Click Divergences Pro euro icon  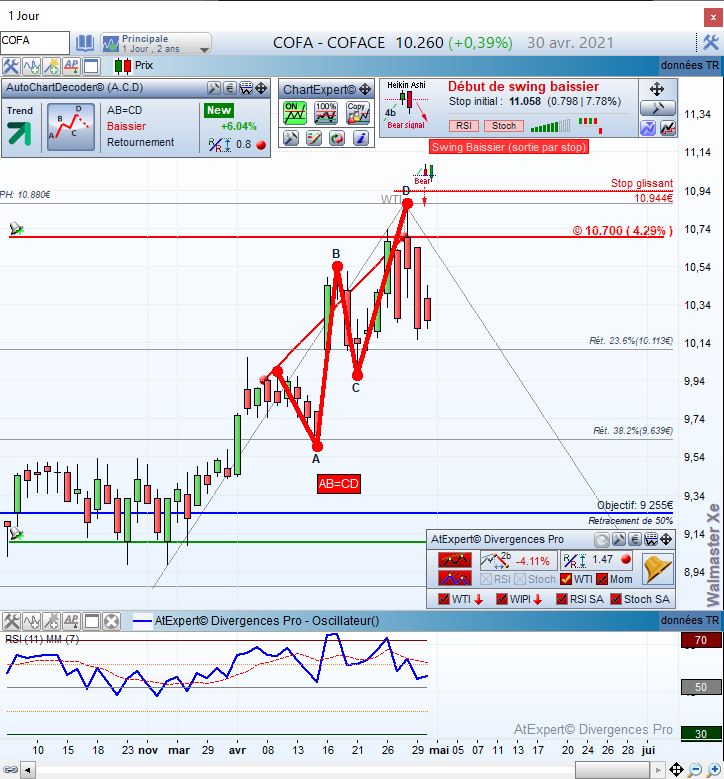pyautogui.click(x=635, y=540)
